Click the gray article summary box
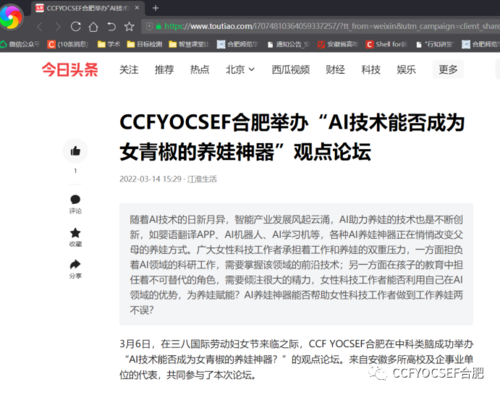 tap(296, 264)
